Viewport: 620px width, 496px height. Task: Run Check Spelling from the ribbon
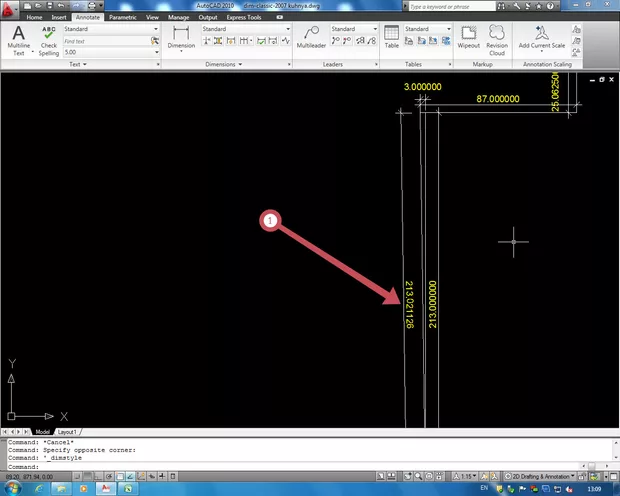[48, 39]
